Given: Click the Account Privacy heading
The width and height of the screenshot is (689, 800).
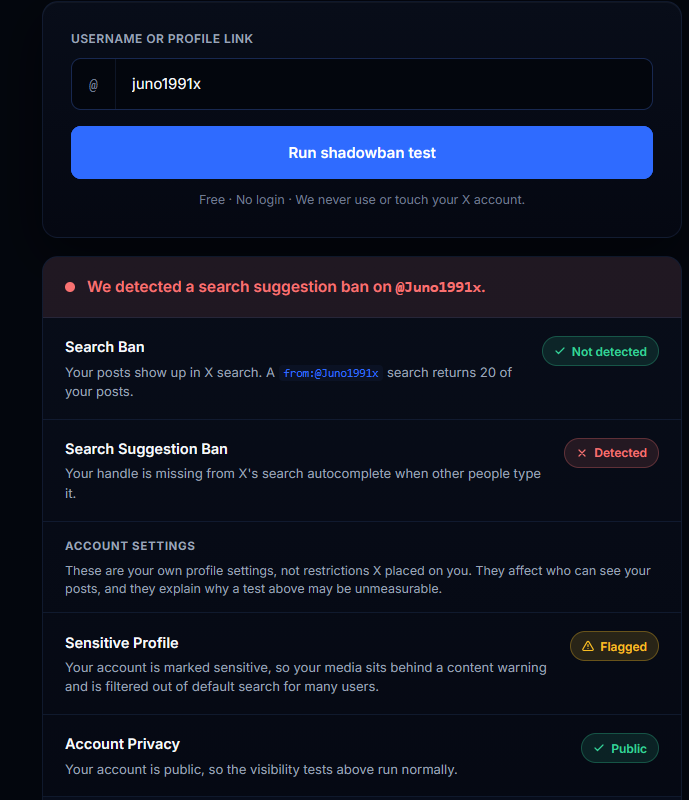Looking at the screenshot, I should tap(122, 744).
